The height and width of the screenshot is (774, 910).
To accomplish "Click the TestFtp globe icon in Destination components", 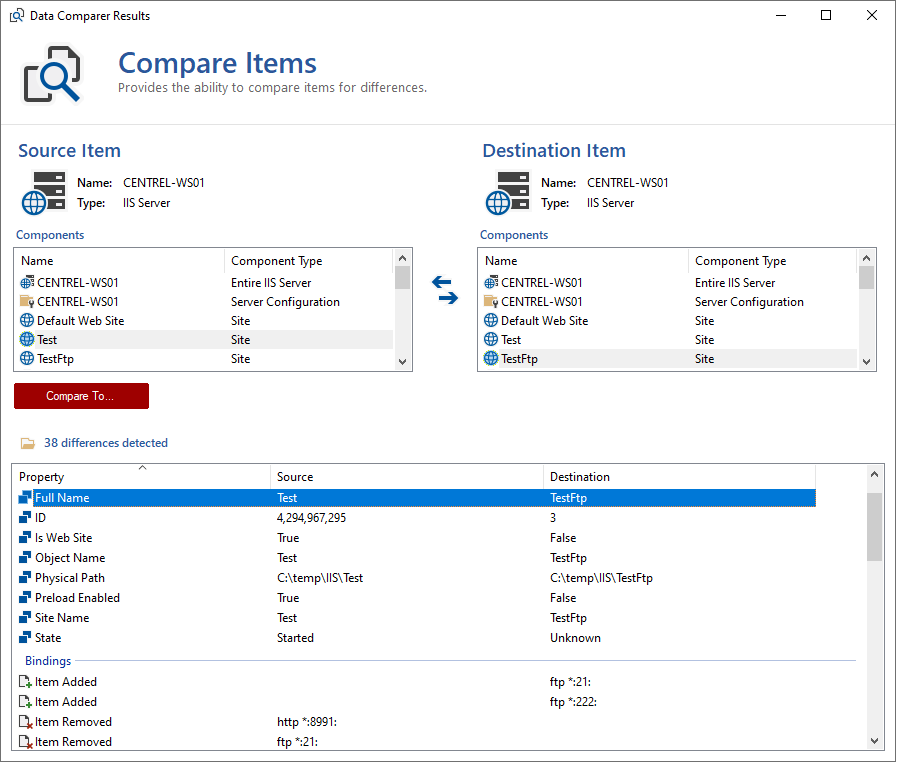I will (491, 359).
